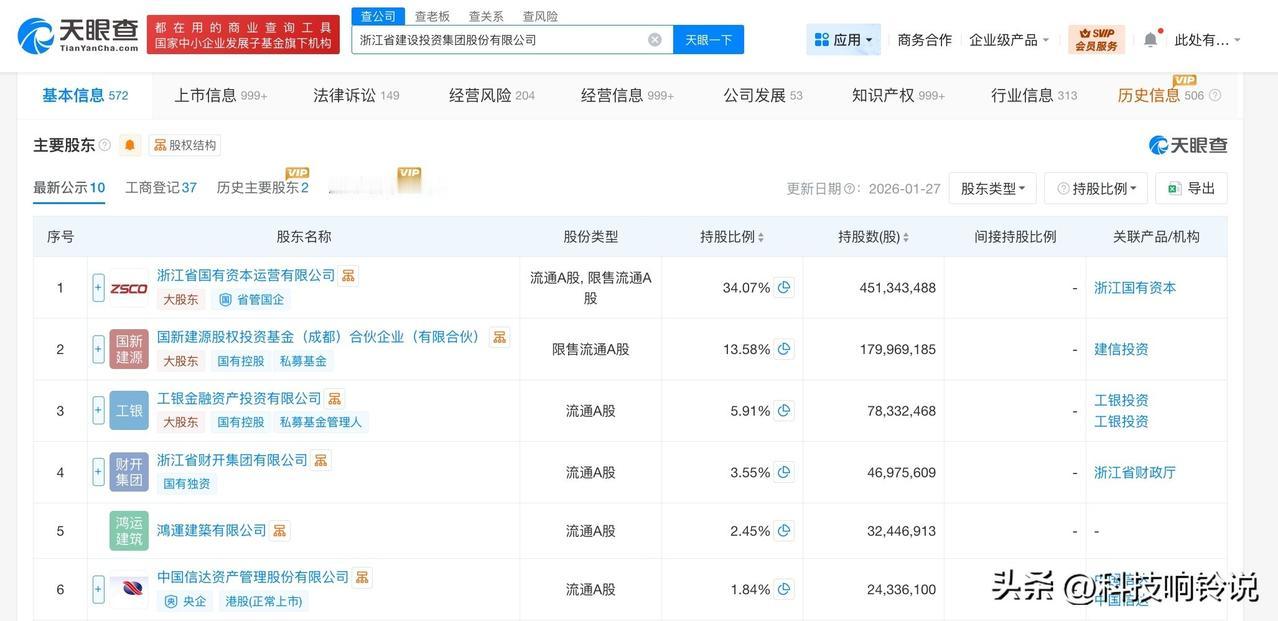This screenshot has width=1278, height=621.
Task: Open the 鸿运建筑 logo tile
Action: [x=129, y=531]
